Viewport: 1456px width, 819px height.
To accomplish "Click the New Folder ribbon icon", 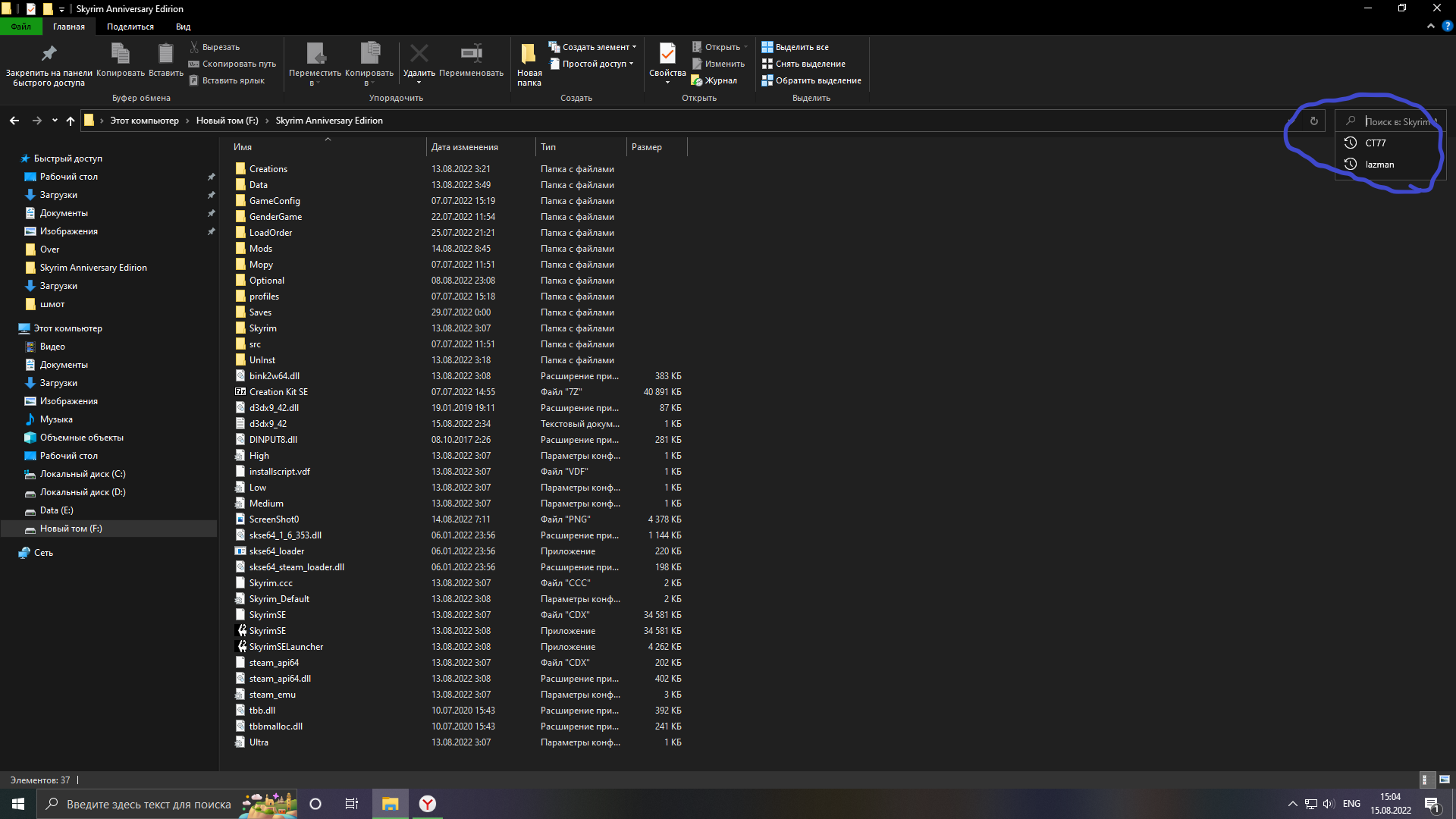I will tap(529, 55).
